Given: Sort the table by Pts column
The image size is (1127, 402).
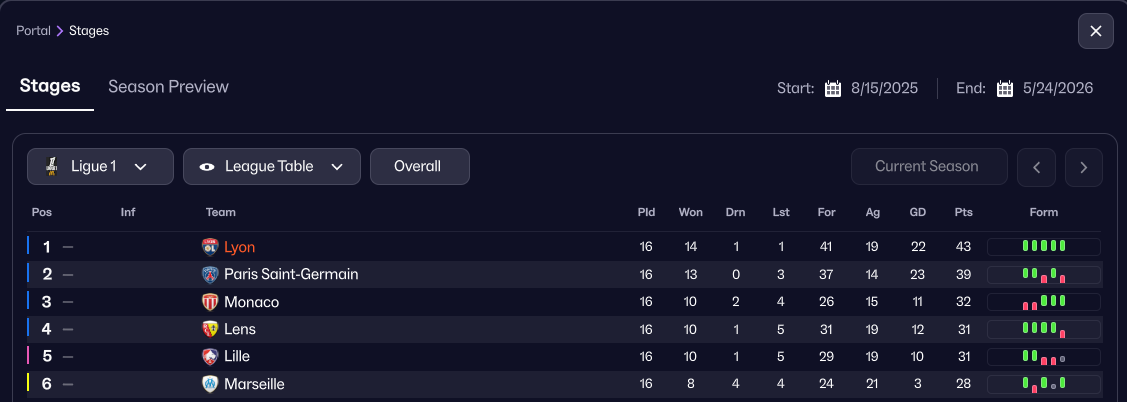Looking at the screenshot, I should [963, 212].
